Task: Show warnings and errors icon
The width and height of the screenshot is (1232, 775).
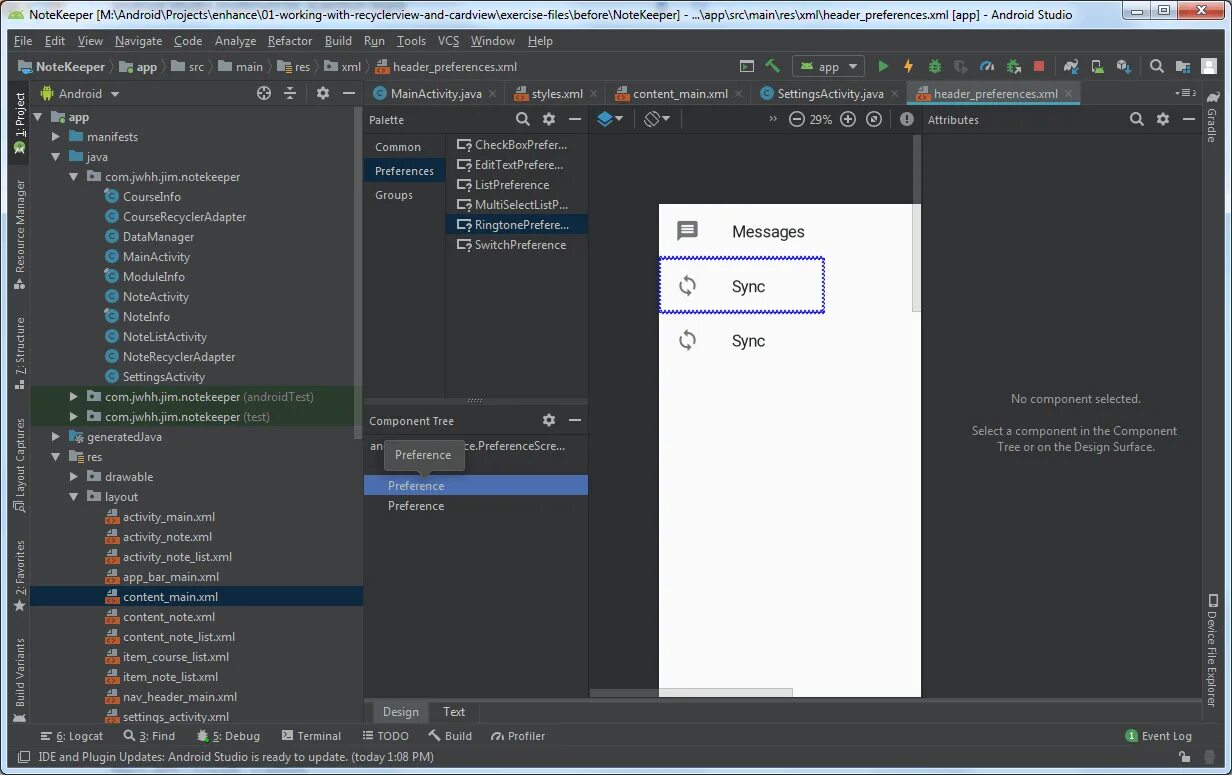Action: point(906,119)
